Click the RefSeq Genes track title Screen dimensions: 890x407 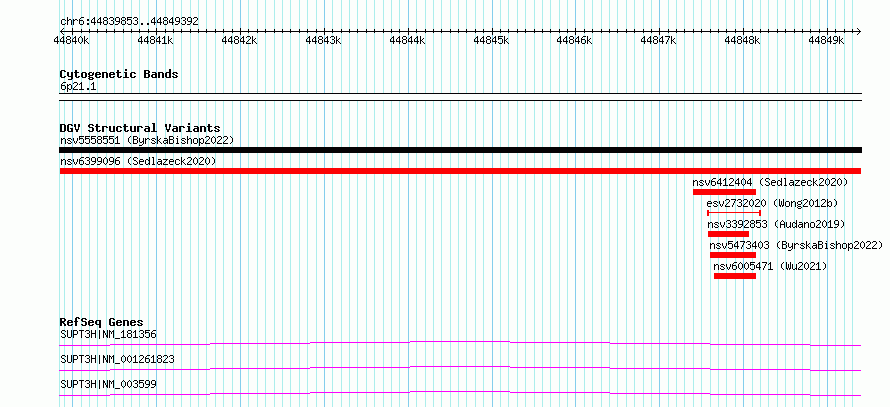tap(101, 322)
